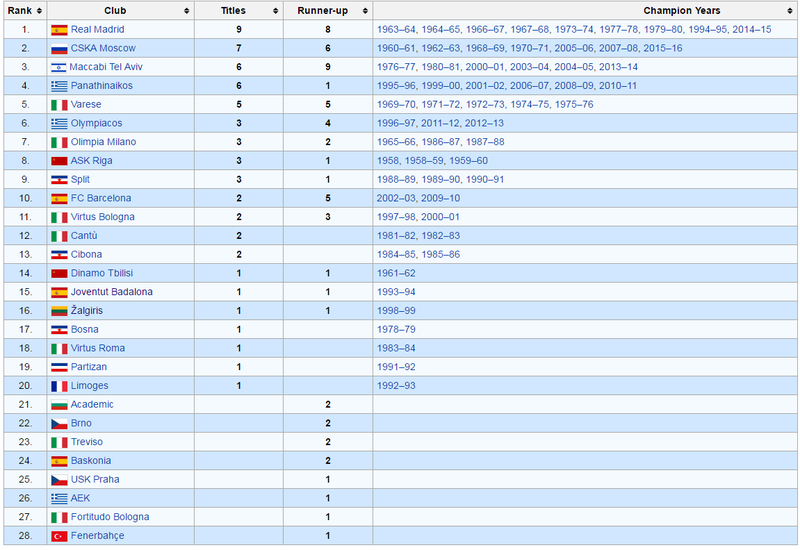Click the Turkey flag beside Fenerbahçe

point(59,537)
